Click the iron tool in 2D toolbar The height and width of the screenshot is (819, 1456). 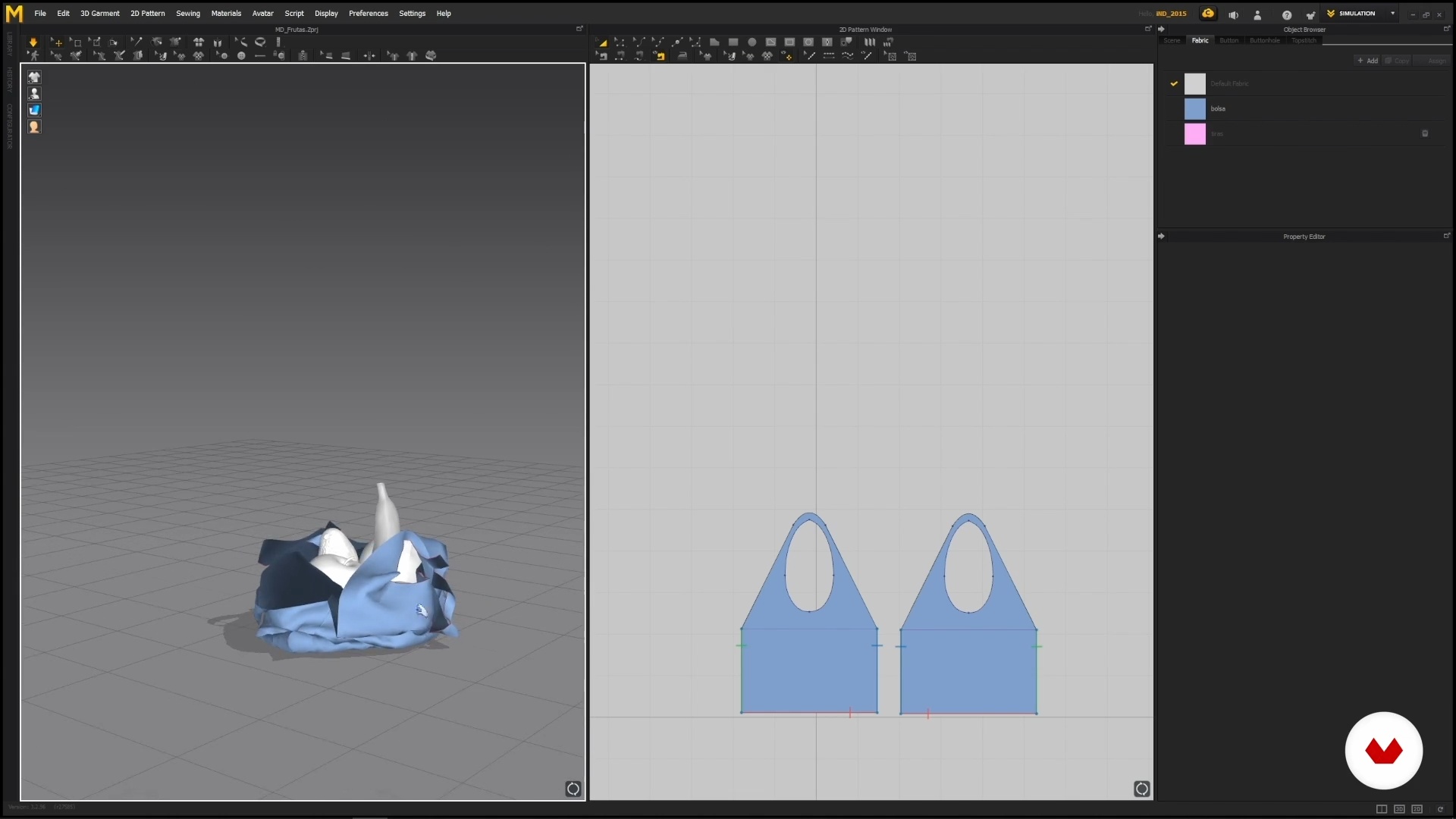tap(682, 56)
